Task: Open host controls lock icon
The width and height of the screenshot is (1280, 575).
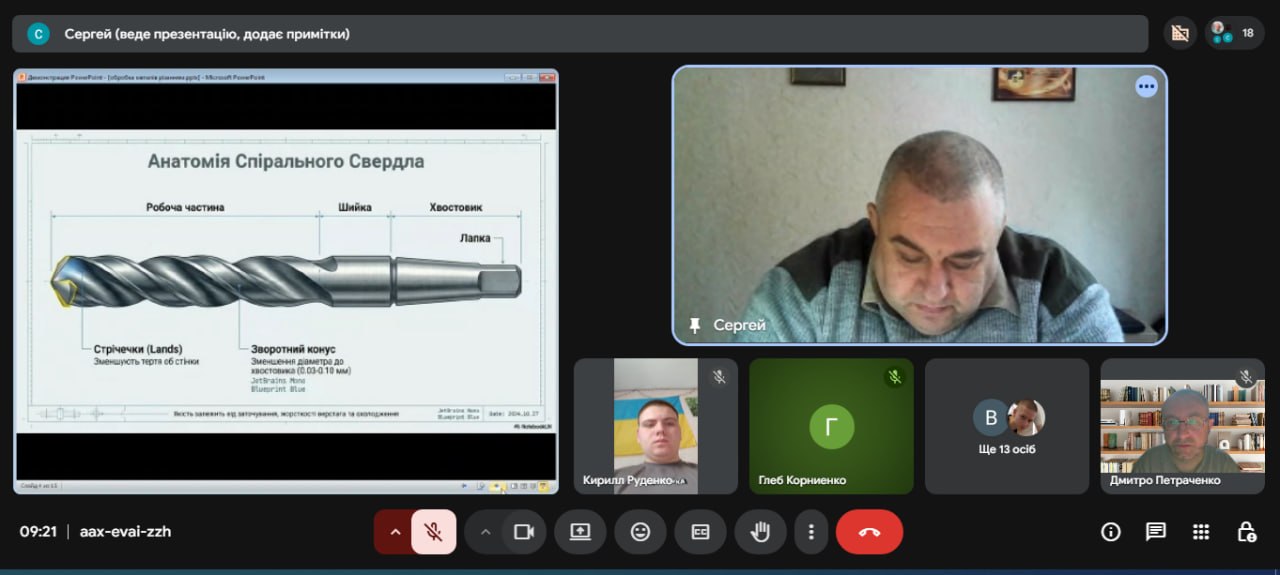Action: [1246, 532]
